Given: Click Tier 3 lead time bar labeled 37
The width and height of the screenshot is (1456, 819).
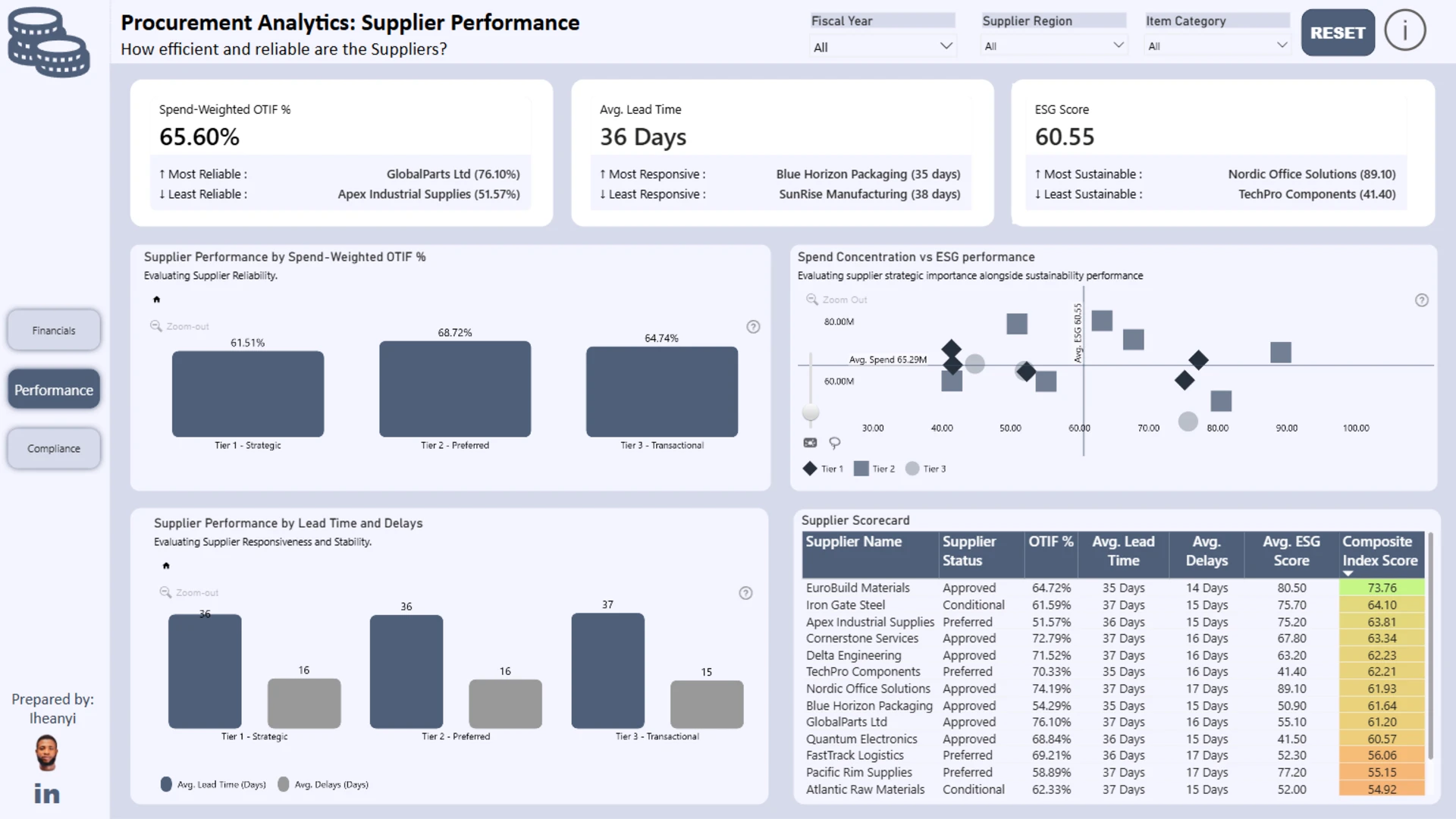Looking at the screenshot, I should coord(608,671).
